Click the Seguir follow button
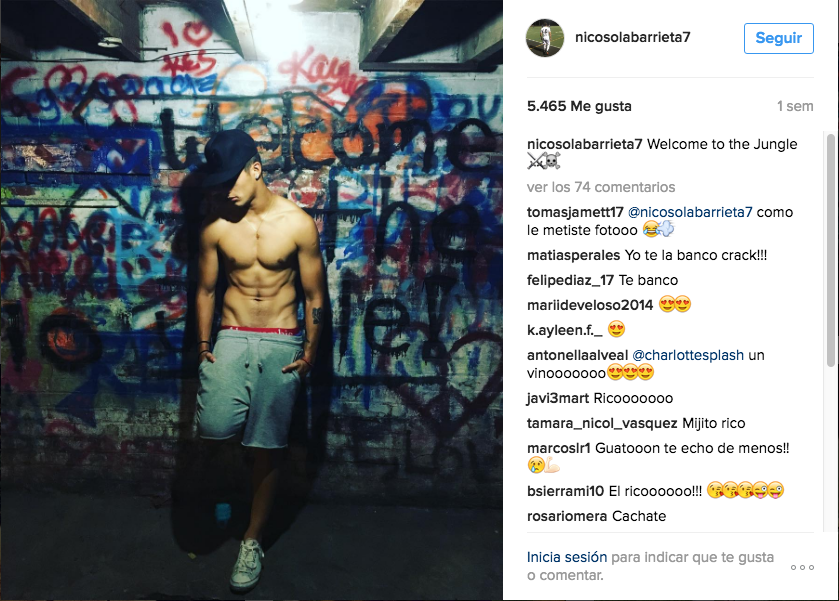Image resolution: width=839 pixels, height=601 pixels. (779, 38)
